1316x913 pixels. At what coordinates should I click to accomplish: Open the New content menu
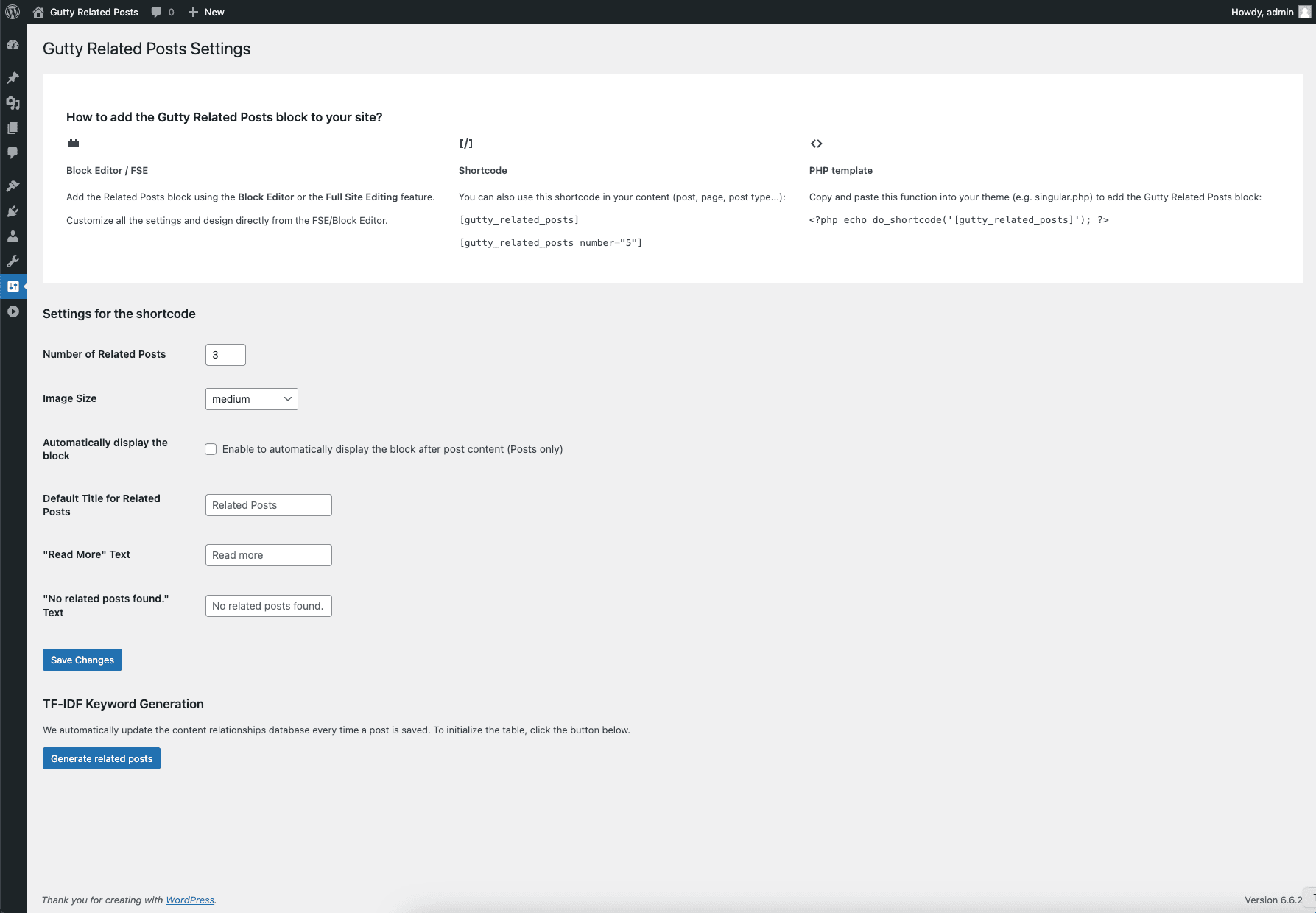pos(214,12)
